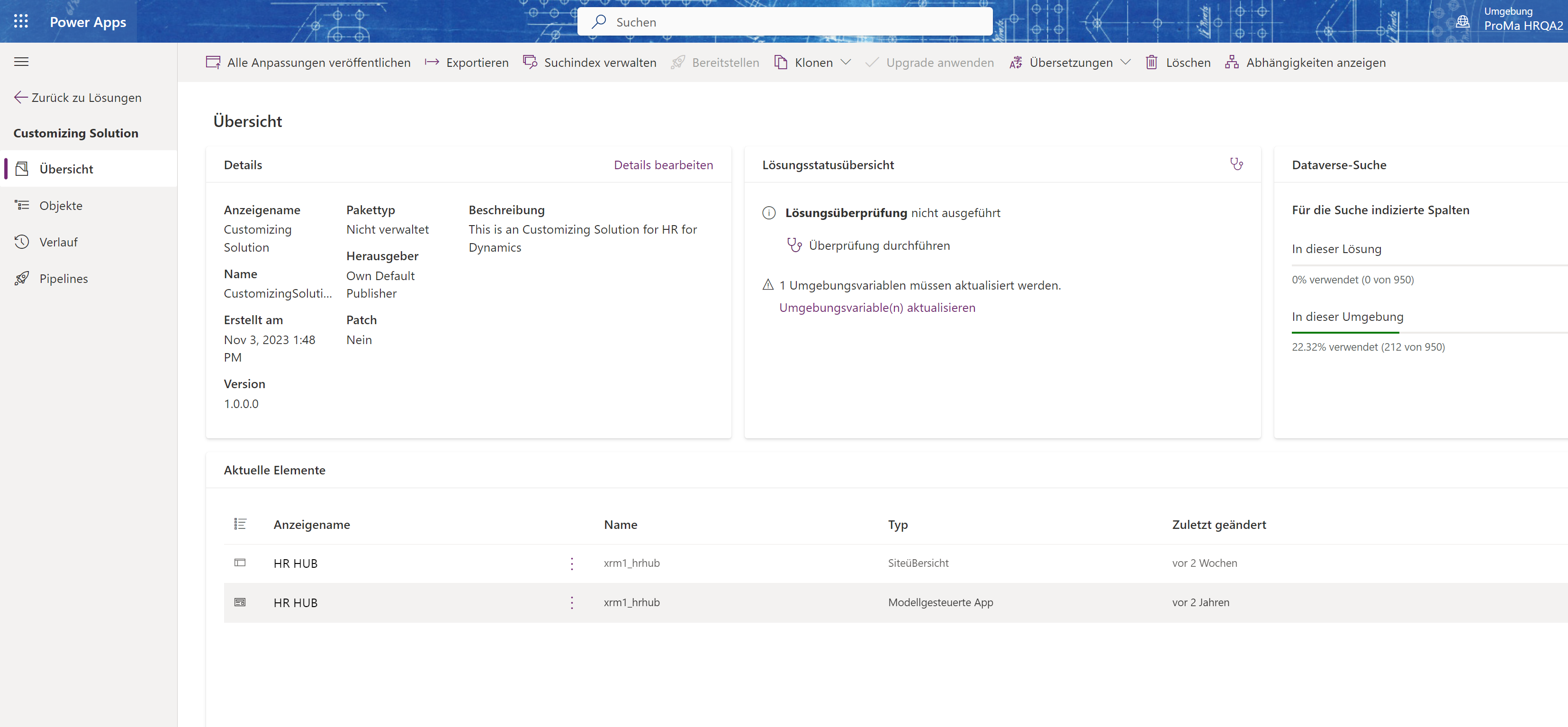Click the Löschen trash icon

pyautogui.click(x=1151, y=62)
